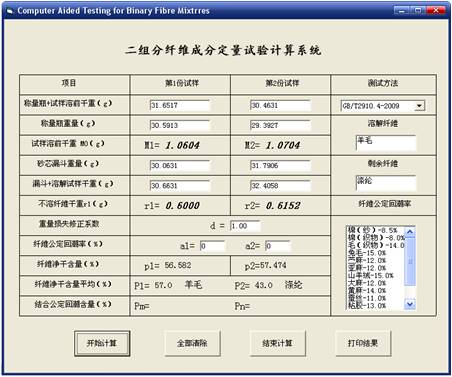This screenshot has width=452, height=377.
Task: Click the P2= 43.0 涤纶 result
Action: pyautogui.click(x=269, y=285)
